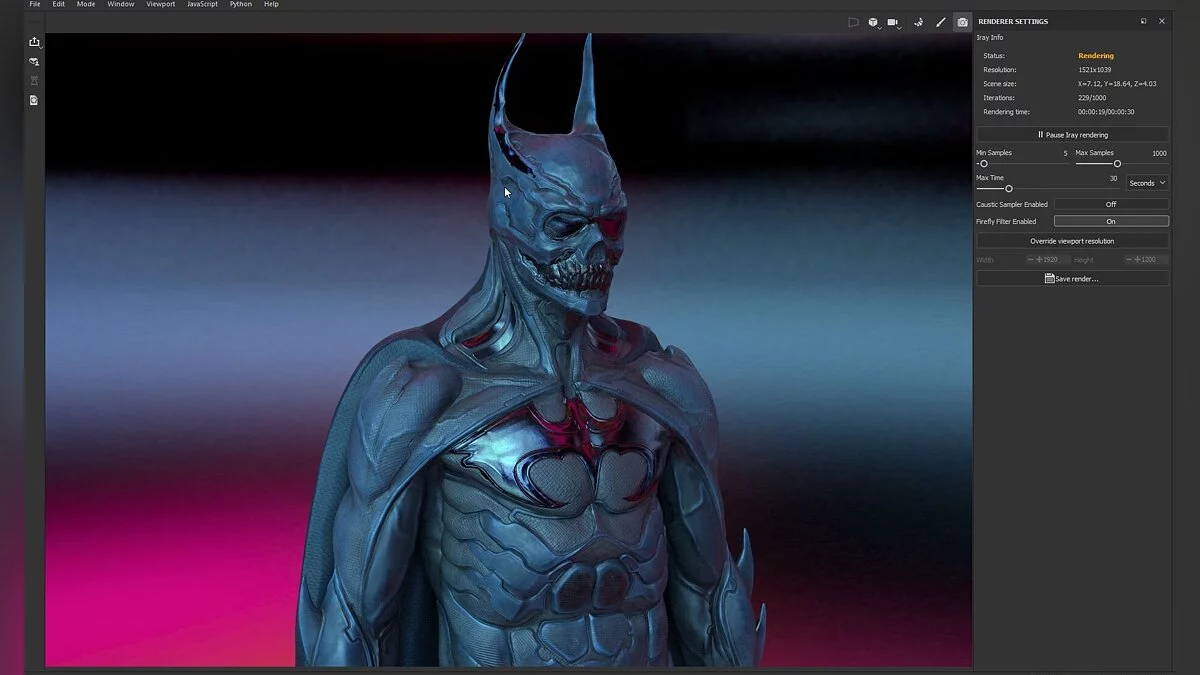Click the Save render button
Image resolution: width=1200 pixels, height=675 pixels.
(1072, 279)
